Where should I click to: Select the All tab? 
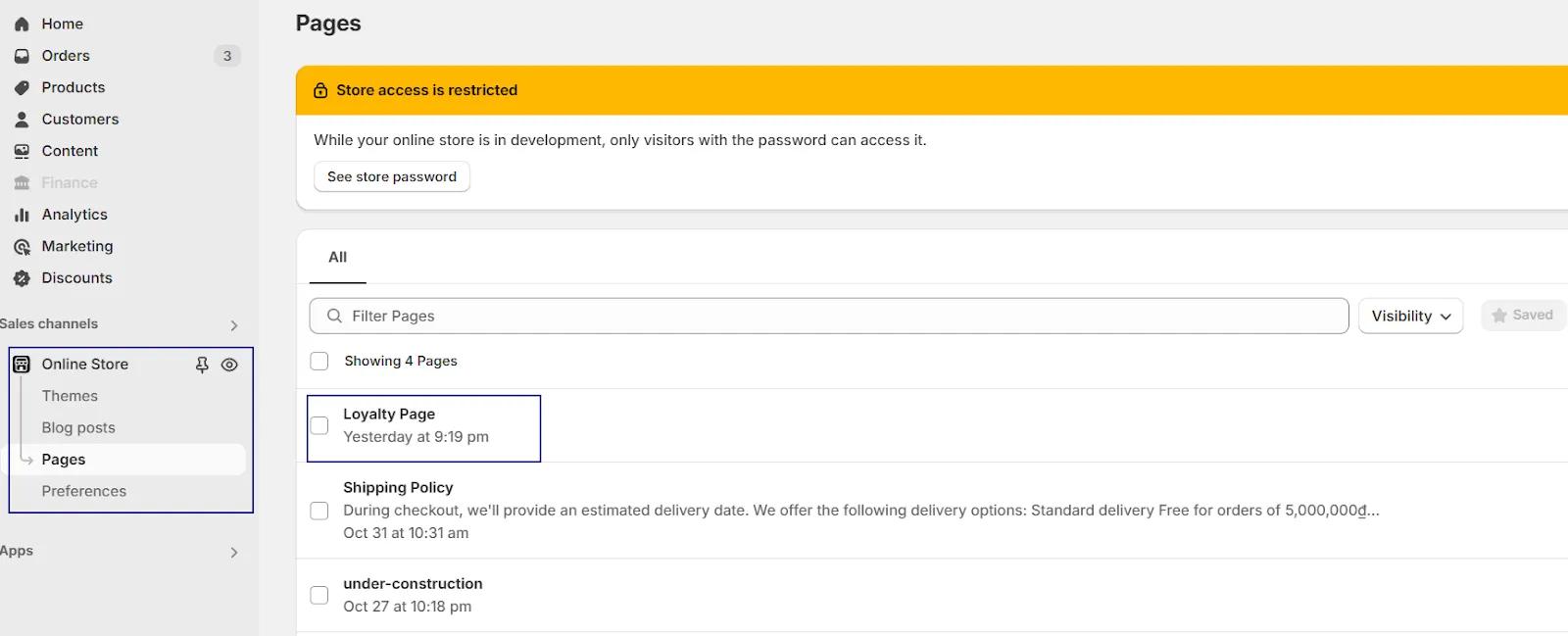pyautogui.click(x=337, y=257)
